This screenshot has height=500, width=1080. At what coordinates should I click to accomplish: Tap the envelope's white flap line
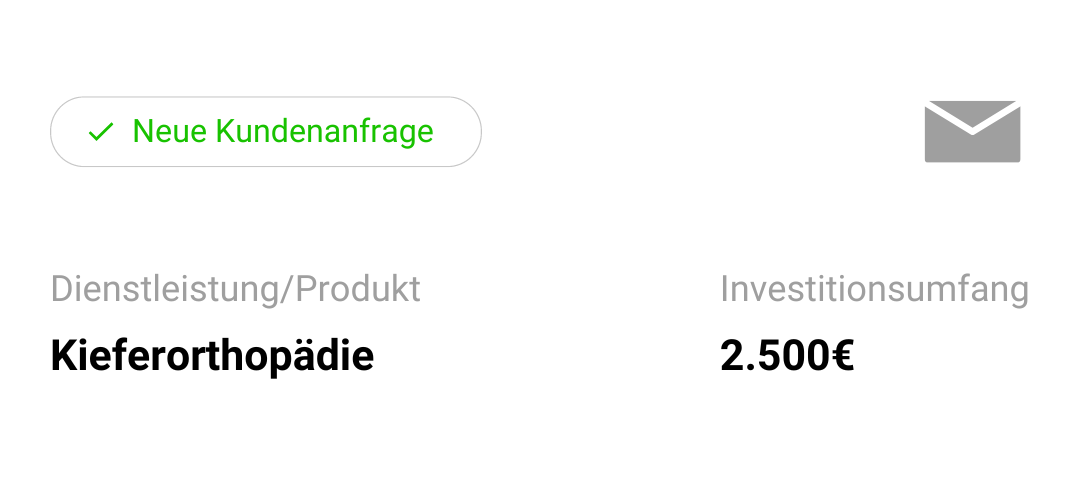[972, 117]
